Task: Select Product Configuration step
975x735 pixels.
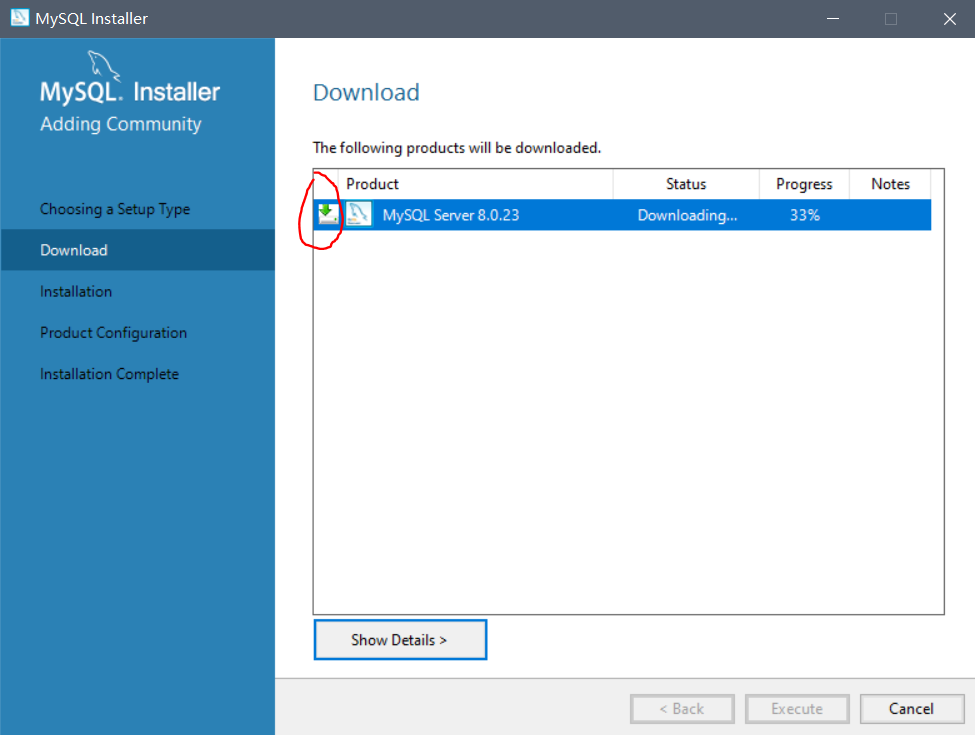Action: (113, 333)
